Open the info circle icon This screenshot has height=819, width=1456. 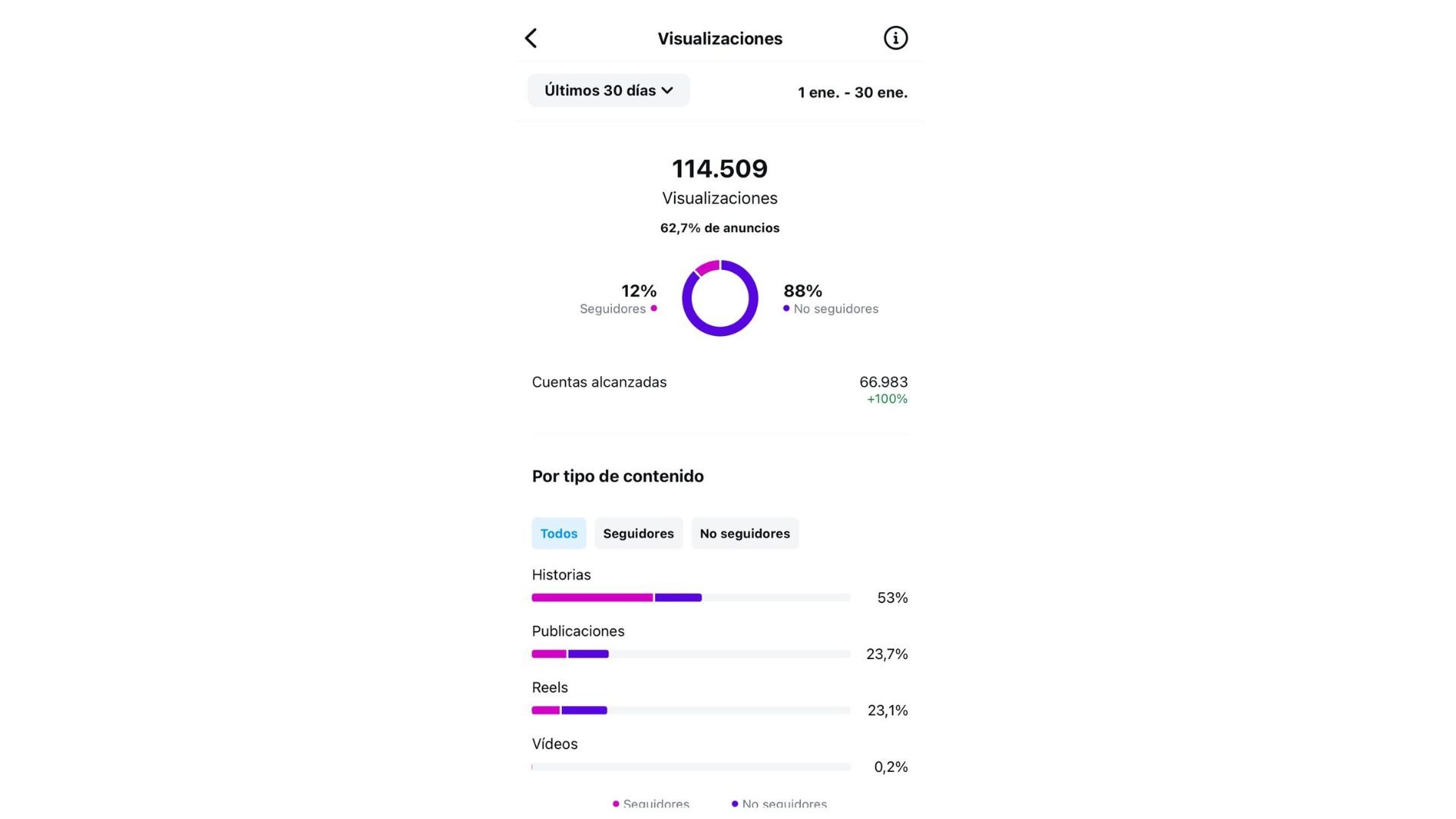pos(896,38)
